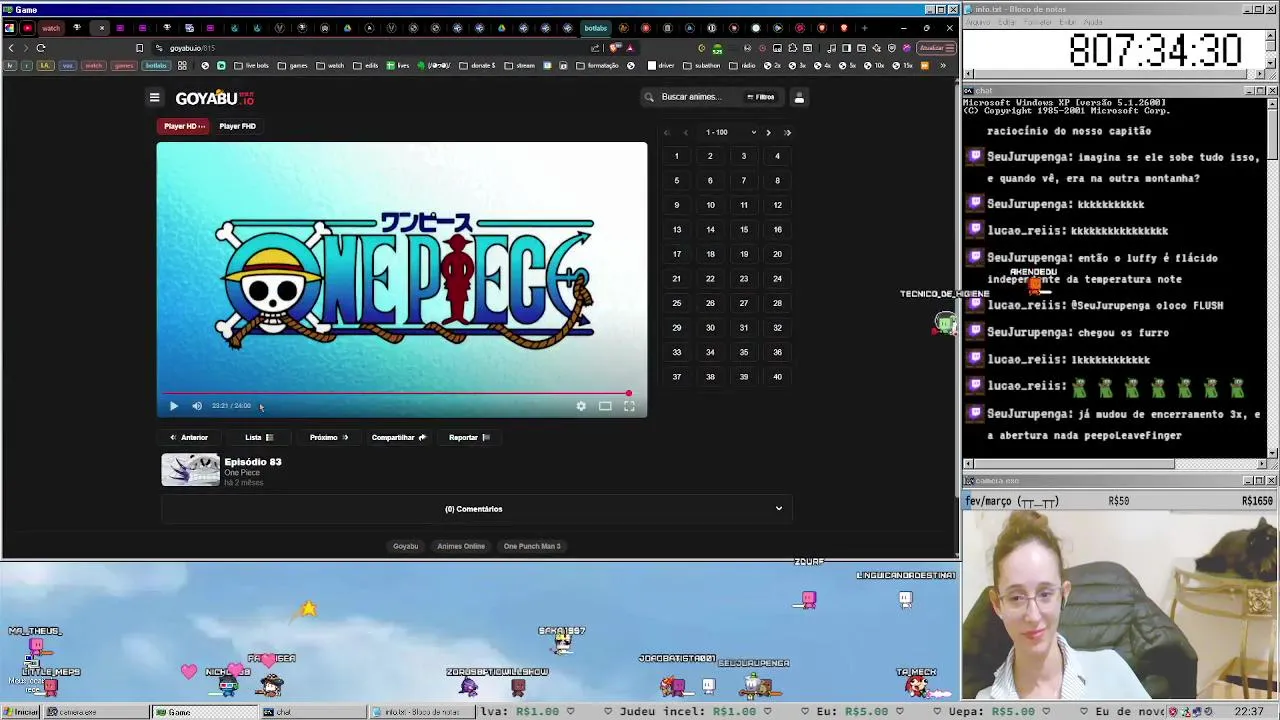Expand the bookmarks overflow chevron
Image resolution: width=1280 pixels, height=720 pixels.
[942, 66]
